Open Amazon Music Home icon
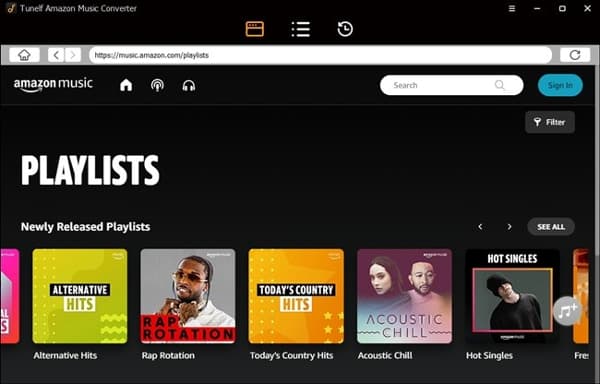This screenshot has height=384, width=600. (x=126, y=85)
